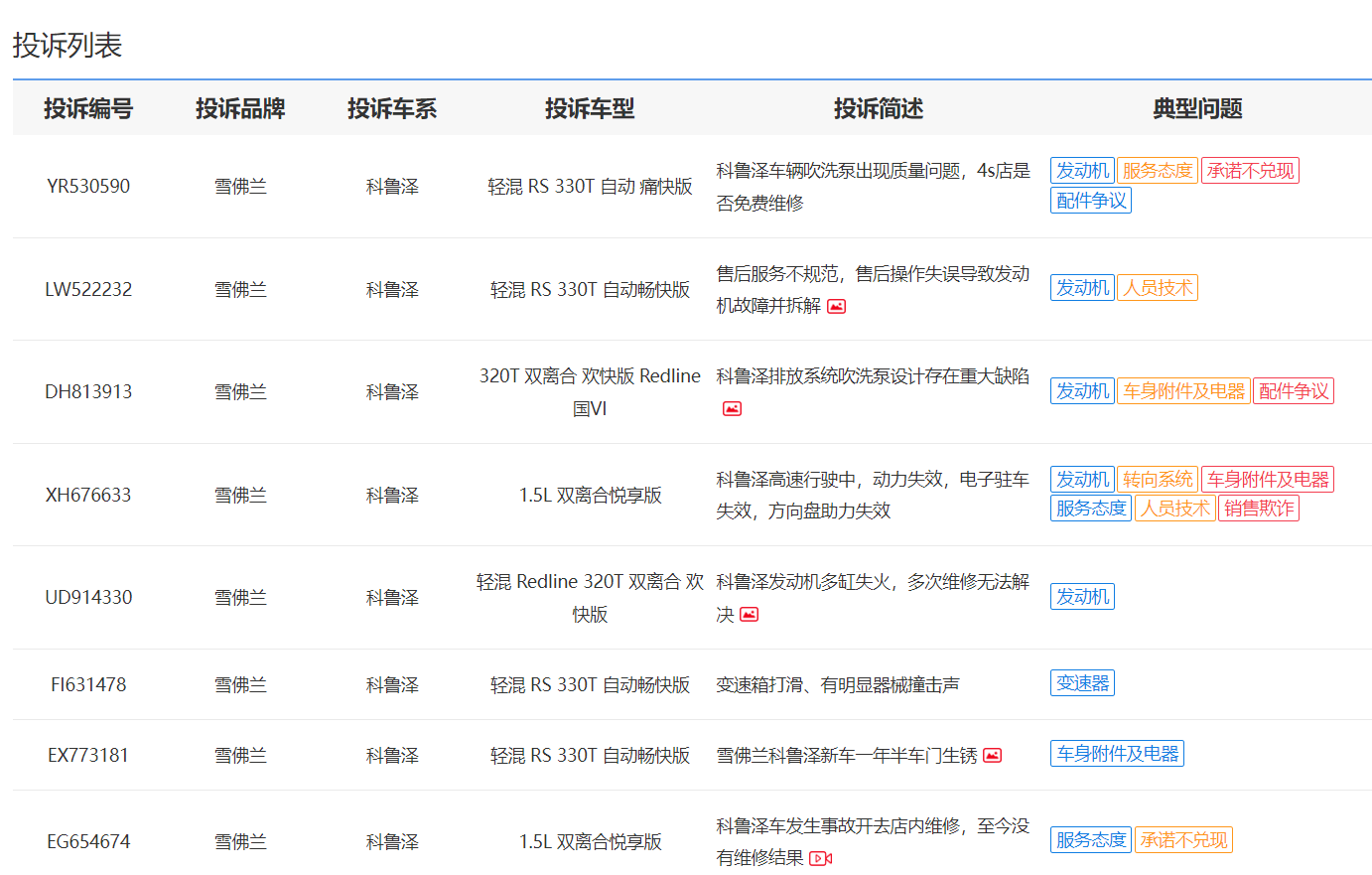Open complaint number XH676633

(x=88, y=496)
